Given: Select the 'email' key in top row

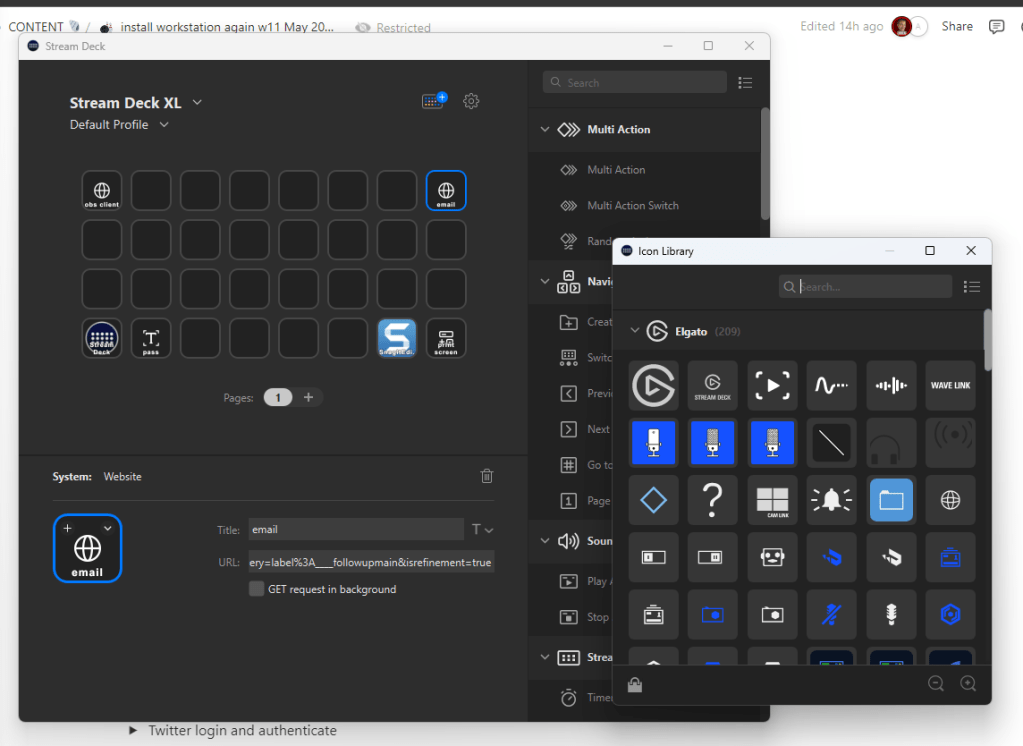Looking at the screenshot, I should [x=446, y=191].
